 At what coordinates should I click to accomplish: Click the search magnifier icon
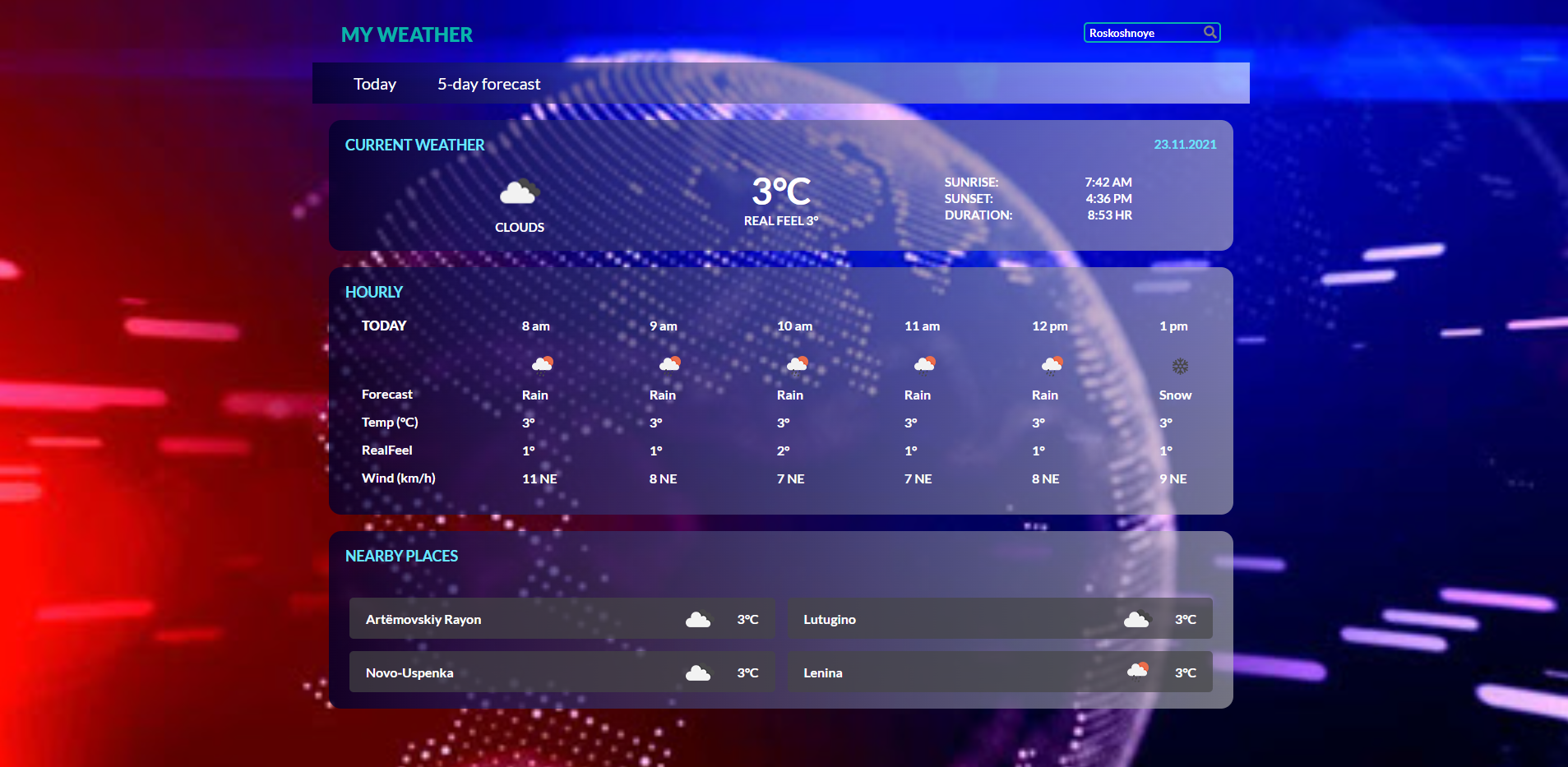pos(1210,32)
